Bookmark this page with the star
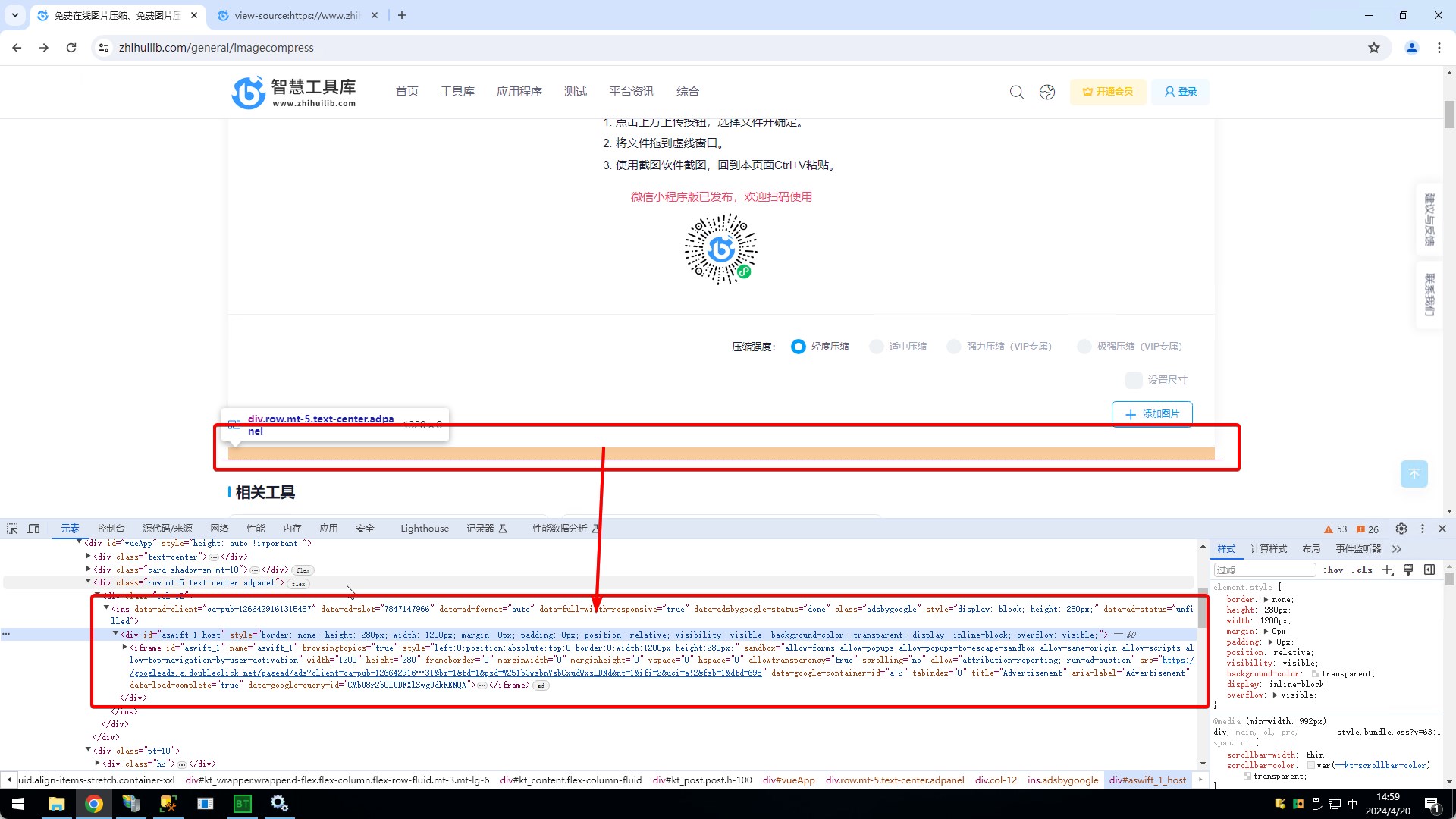Image resolution: width=1456 pixels, height=819 pixels. coord(1374,48)
